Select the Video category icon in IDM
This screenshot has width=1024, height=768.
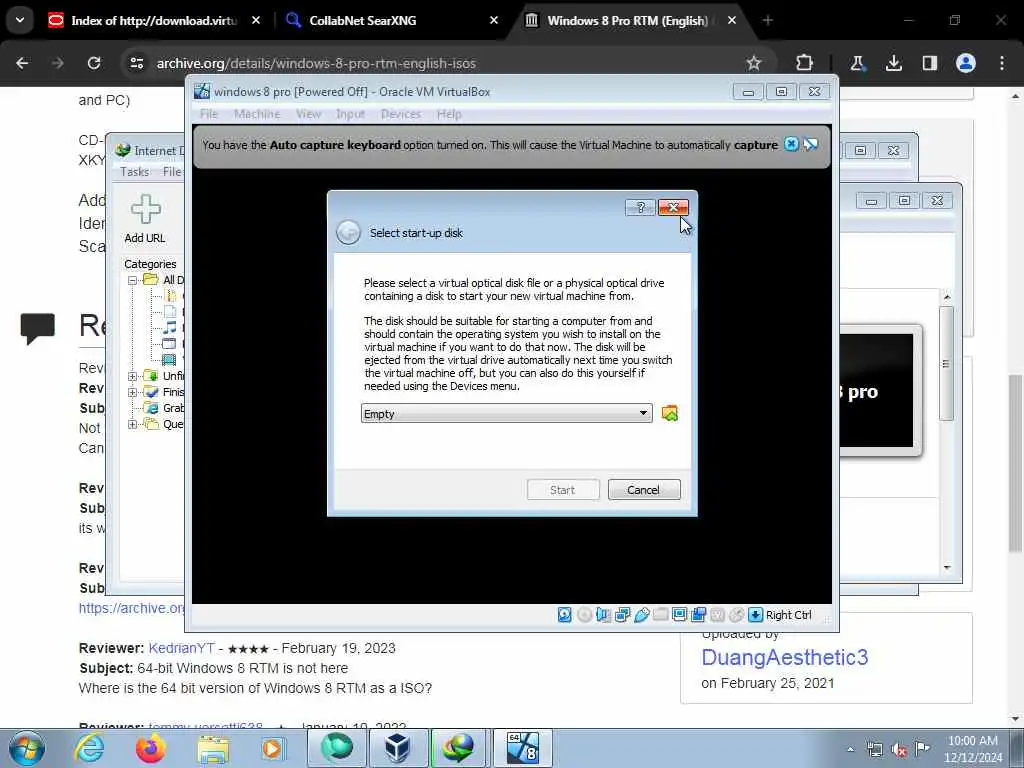169,359
